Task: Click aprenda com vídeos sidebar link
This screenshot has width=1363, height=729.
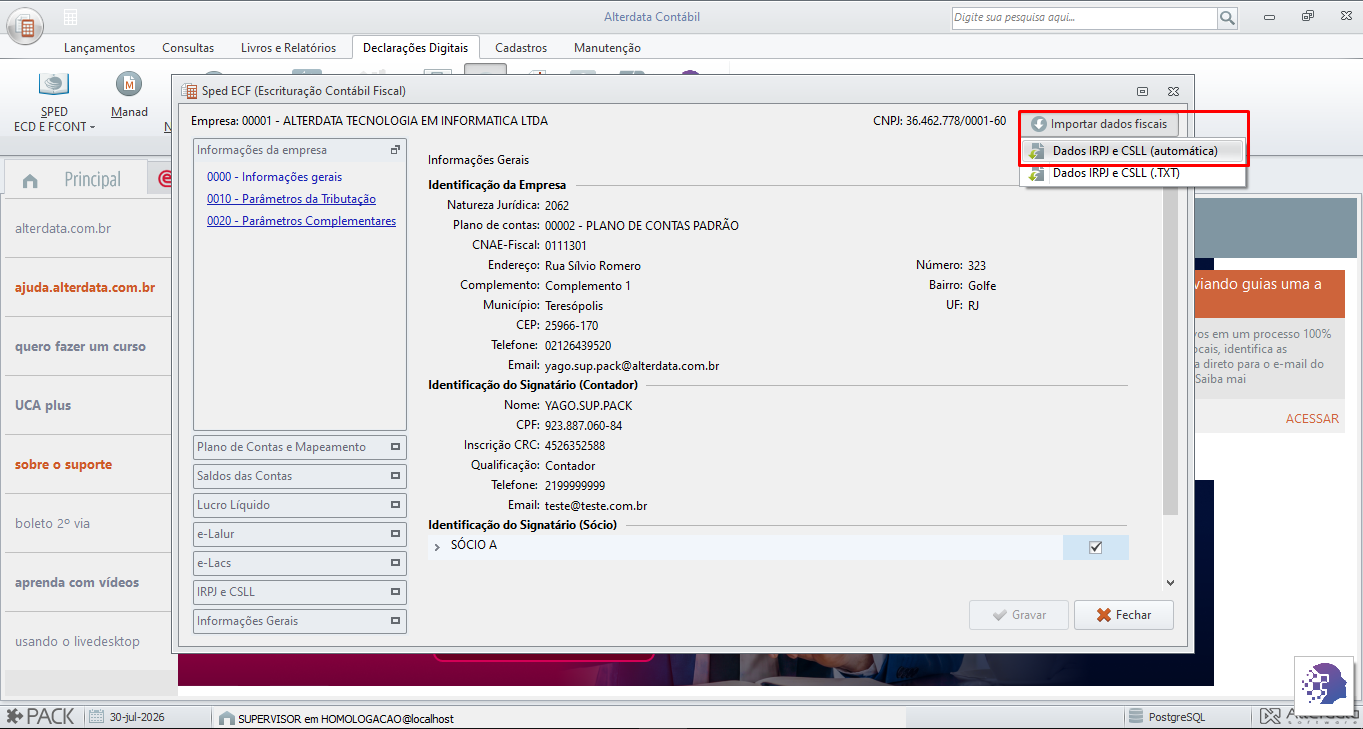Action: pos(77,583)
